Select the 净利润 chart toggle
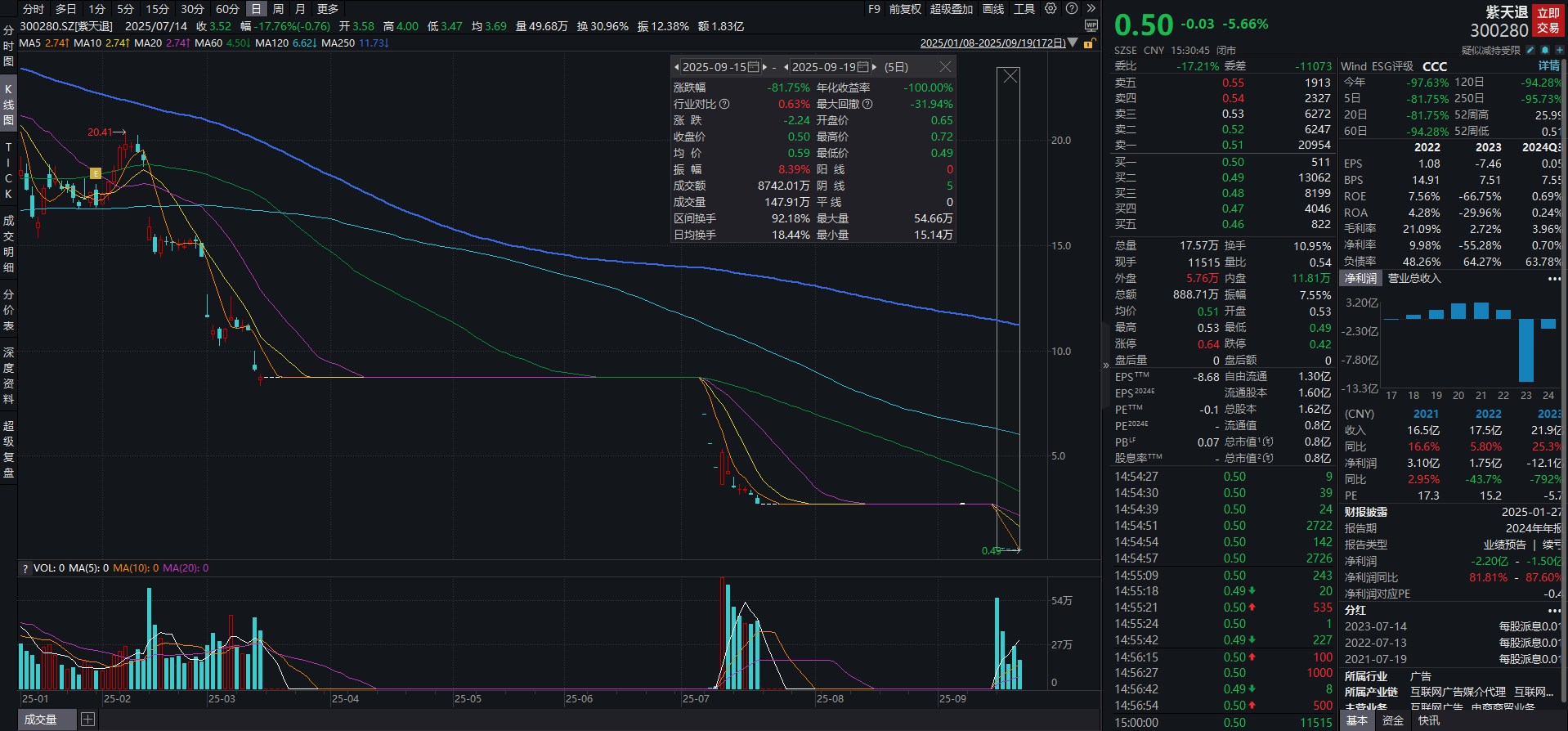This screenshot has width=1568, height=731. 1360,279
